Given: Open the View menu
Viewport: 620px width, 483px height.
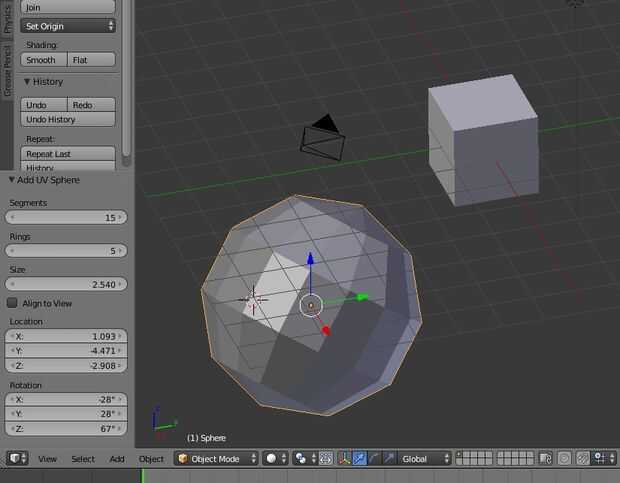Looking at the screenshot, I should pos(47,459).
